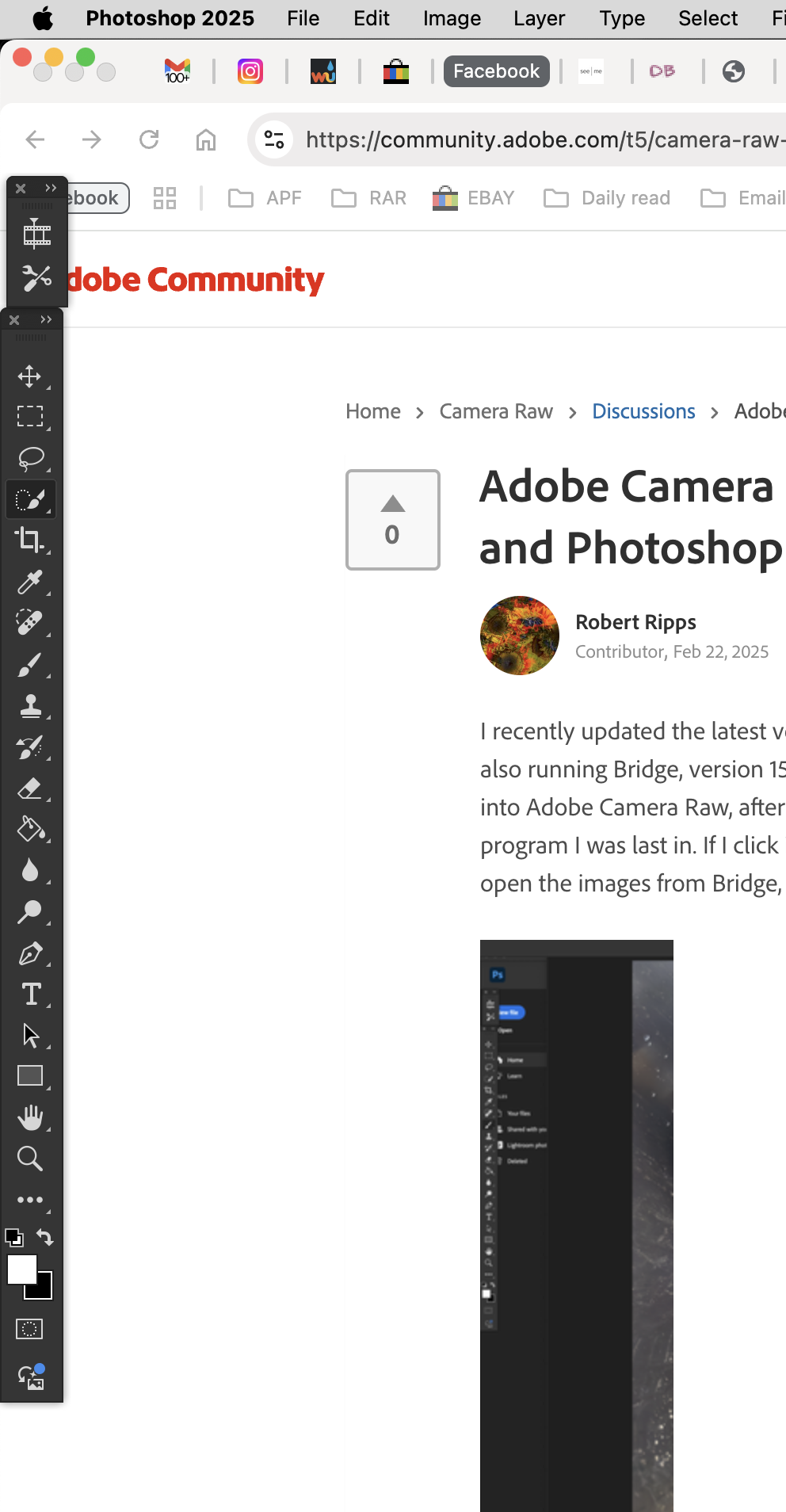Screen dimensions: 786x1512
Task: Select the Pen tool
Action: 29,953
